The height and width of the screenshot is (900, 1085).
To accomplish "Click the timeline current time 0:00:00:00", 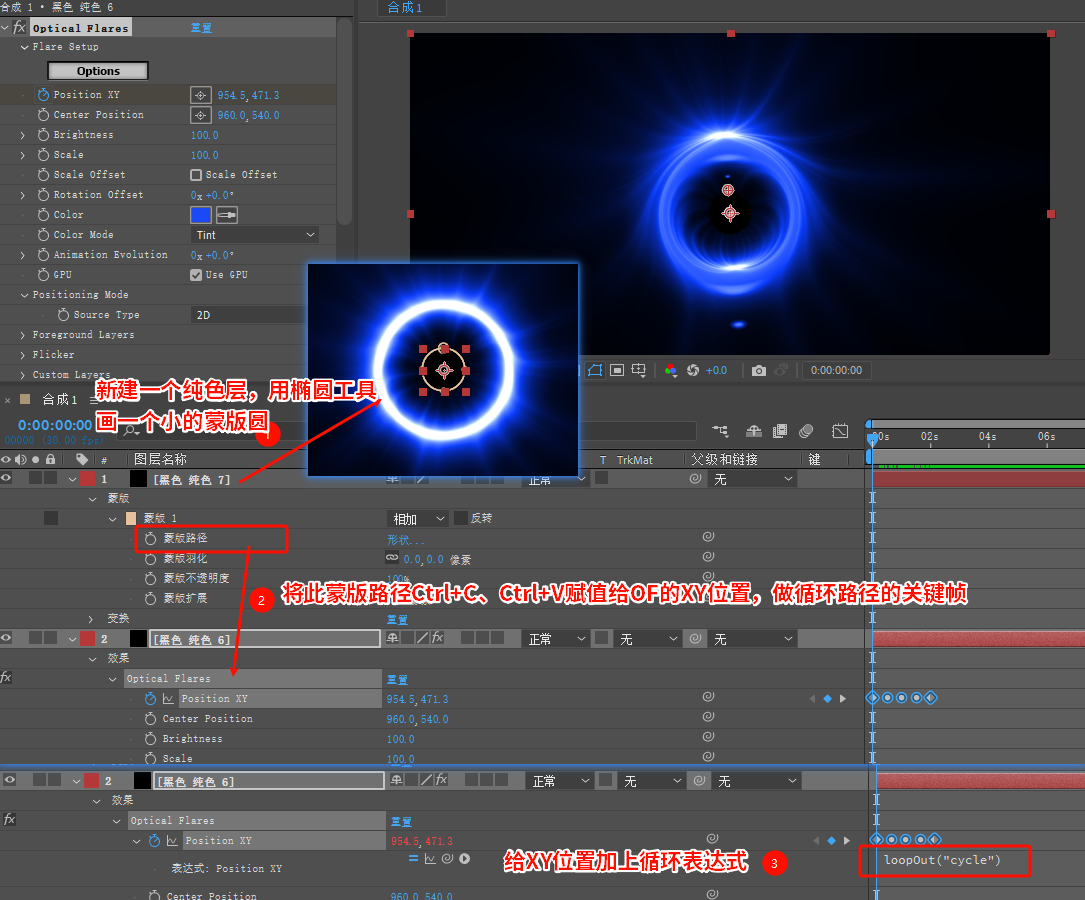I will click(55, 425).
